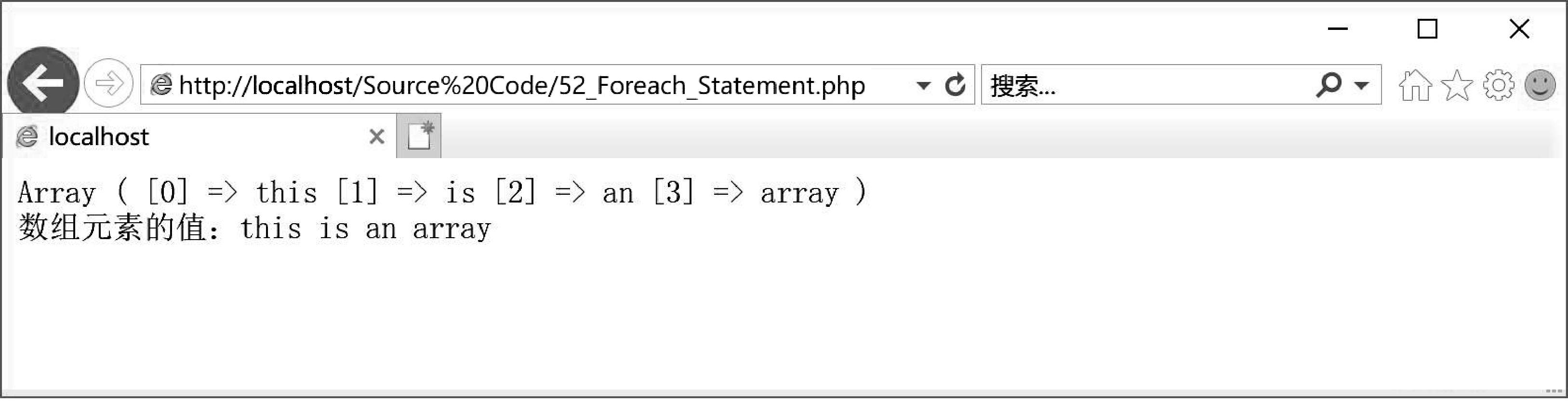Click the IE page icon in address bar
The width and height of the screenshot is (1568, 404).
click(161, 85)
